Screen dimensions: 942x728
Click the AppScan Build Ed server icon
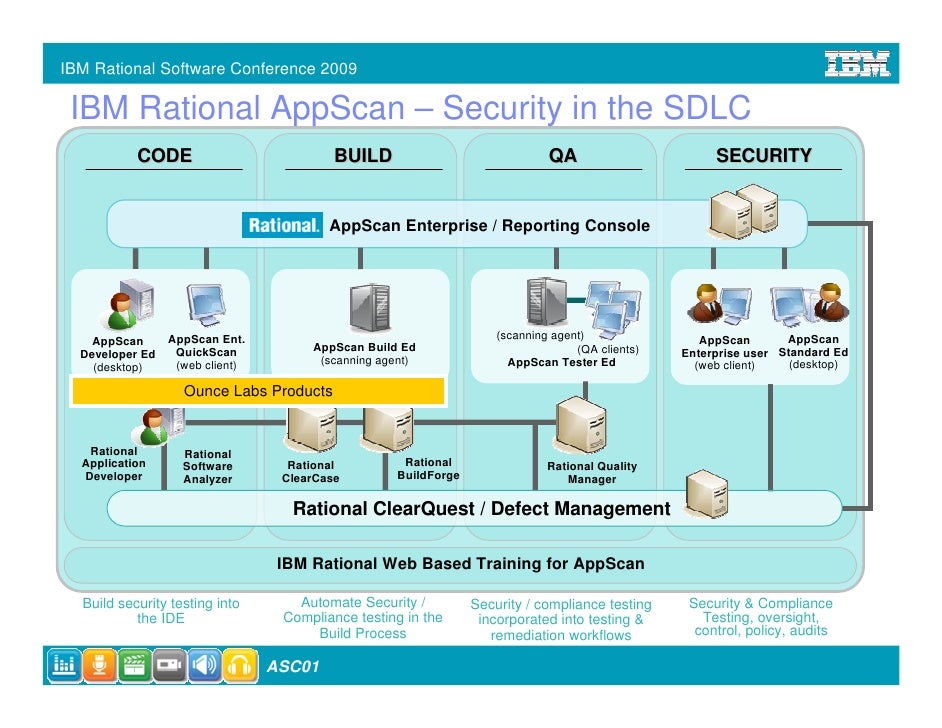tap(370, 308)
